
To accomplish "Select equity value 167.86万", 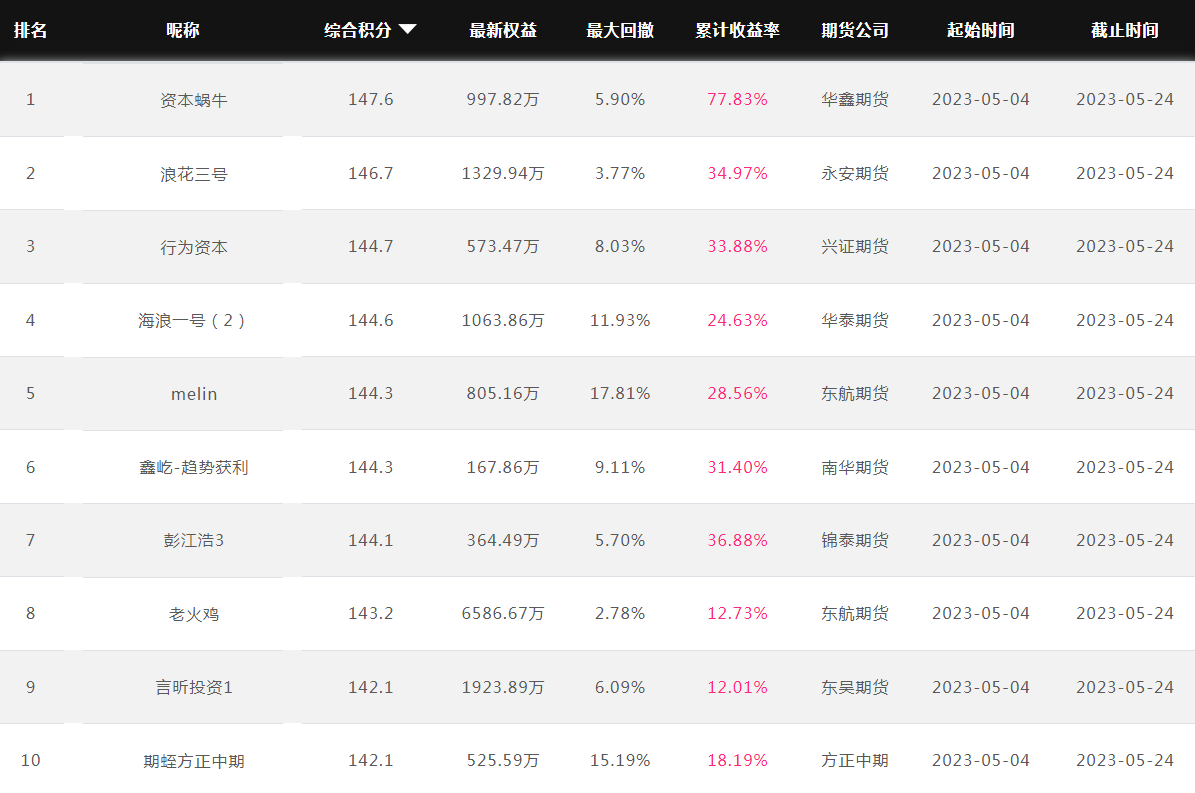I will (503, 467).
